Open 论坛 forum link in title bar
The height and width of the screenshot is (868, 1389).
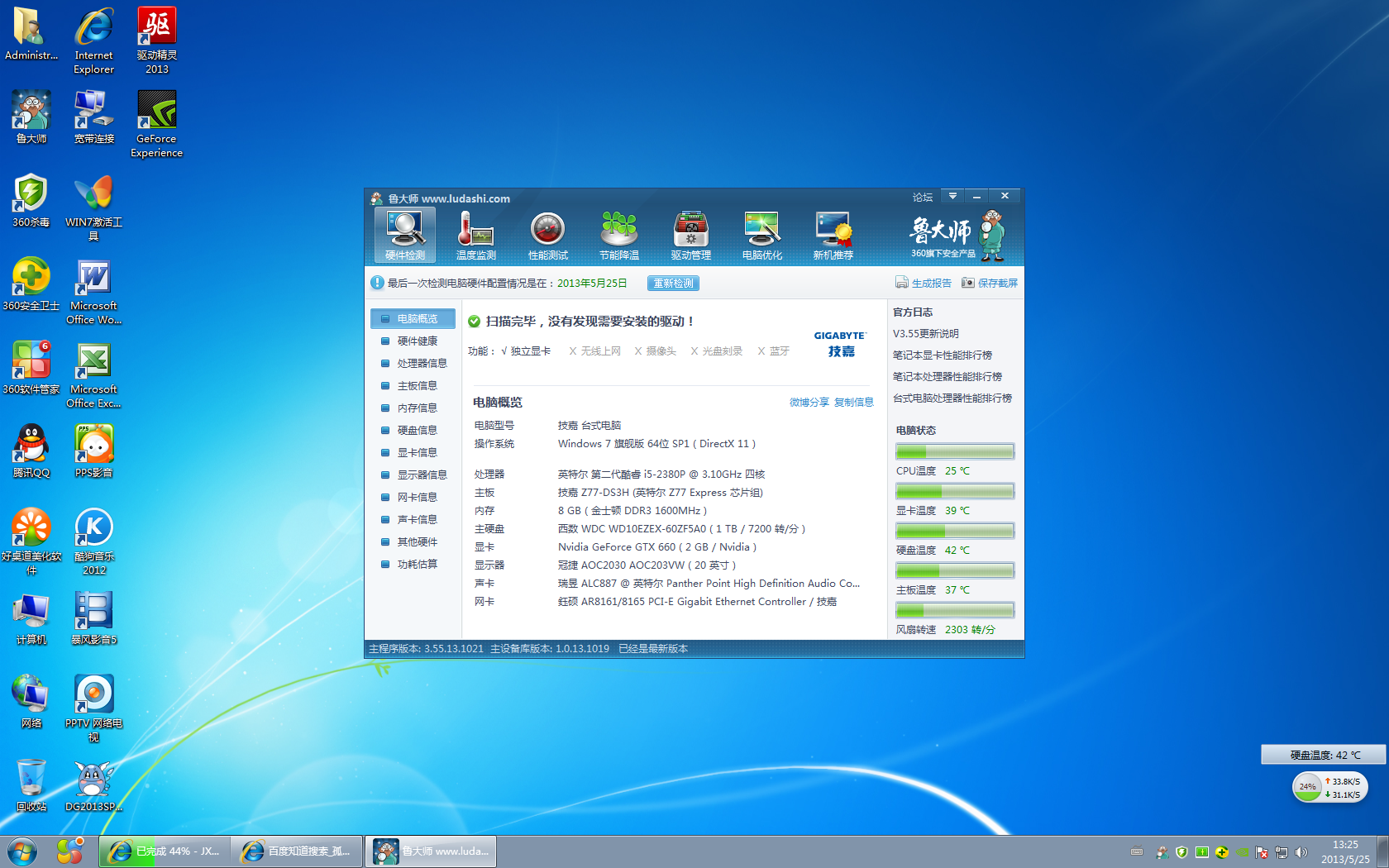[x=922, y=197]
